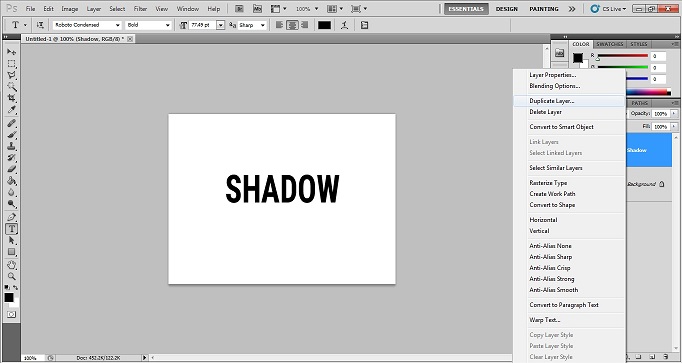Select the Healing Brush tool
This screenshot has width=682, height=363.
pos(11,123)
